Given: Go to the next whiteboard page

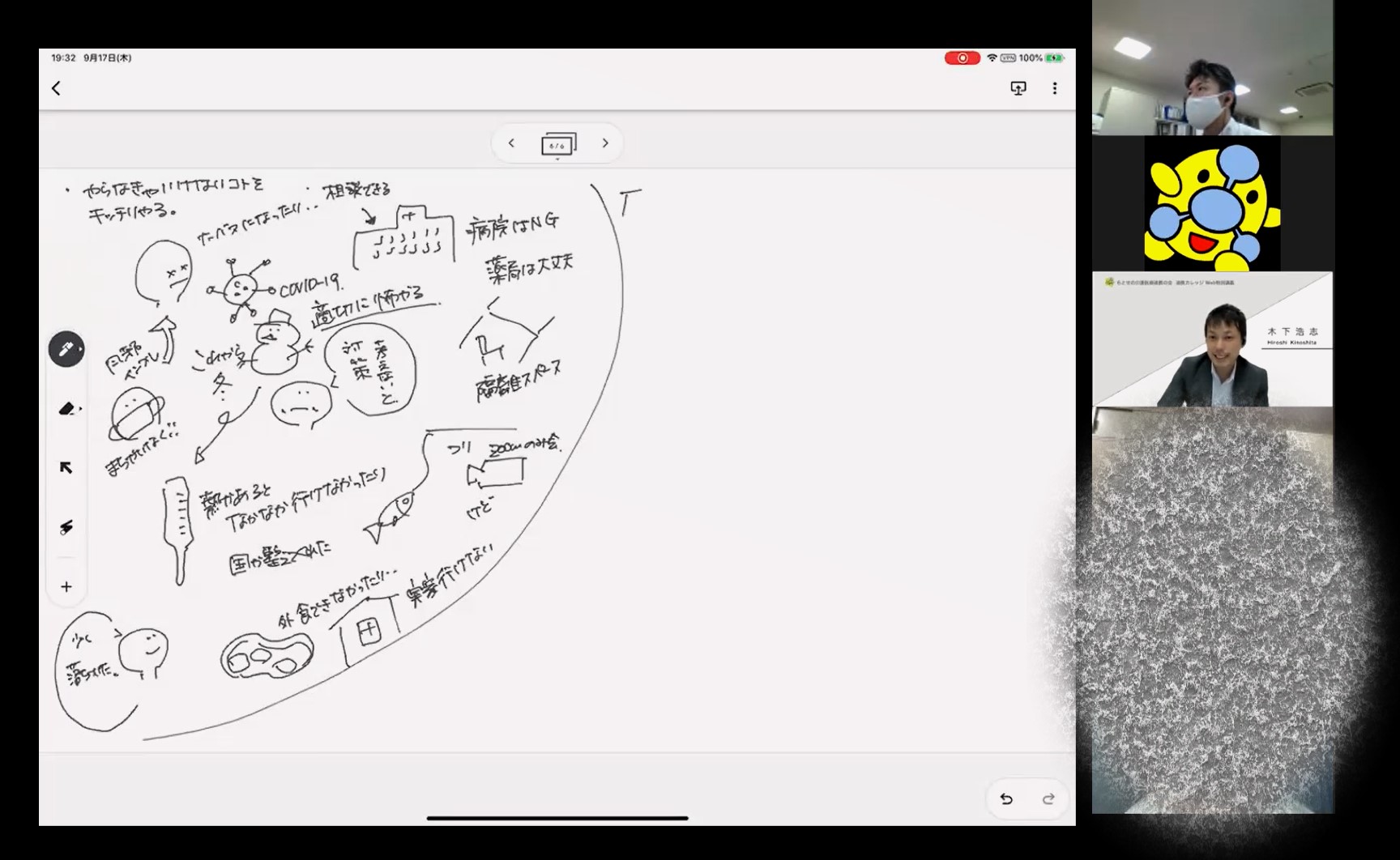Looking at the screenshot, I should click(x=604, y=143).
